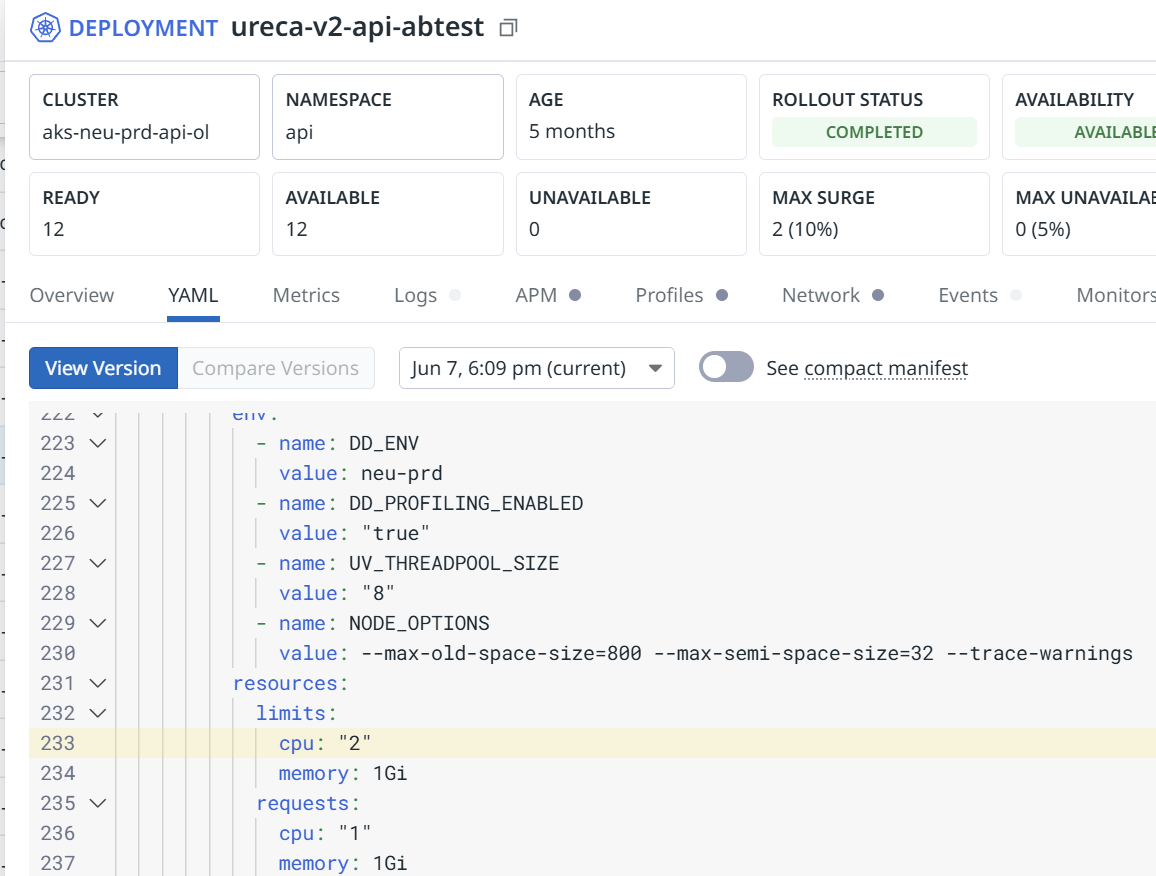
Task: Click the CLUSTER aks-neu-prd-api-ol card
Action: pyautogui.click(x=144, y=117)
